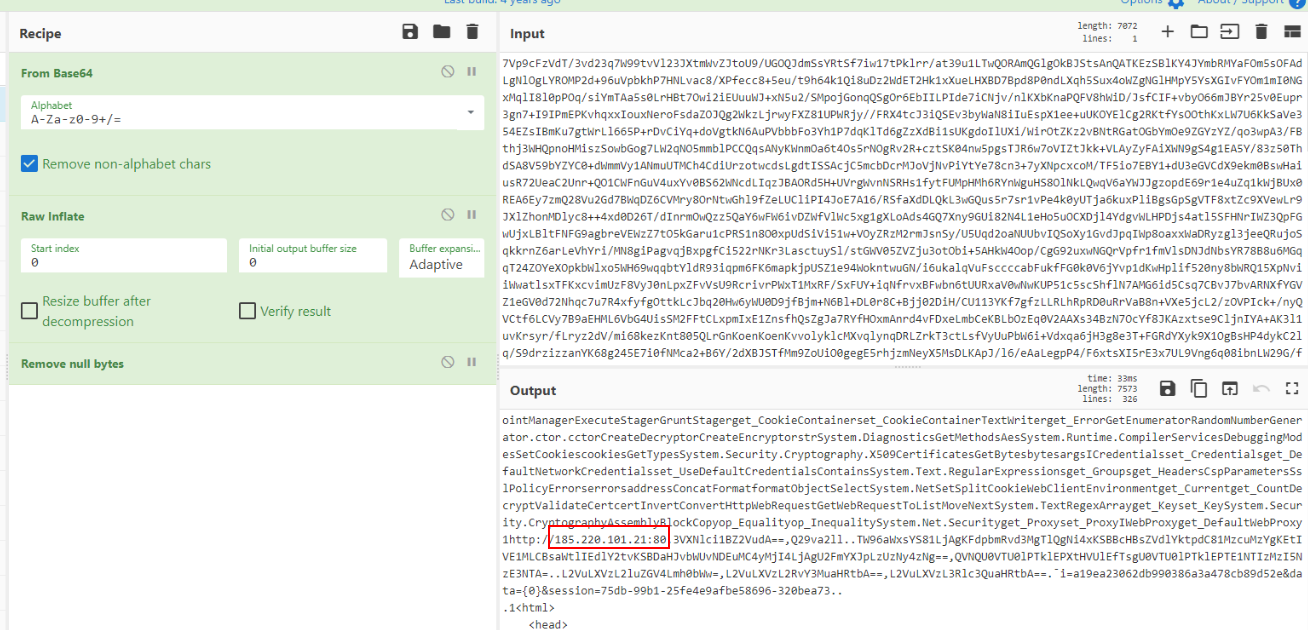Select the From Base64 operation title
The height and width of the screenshot is (630, 1308).
coord(57,73)
